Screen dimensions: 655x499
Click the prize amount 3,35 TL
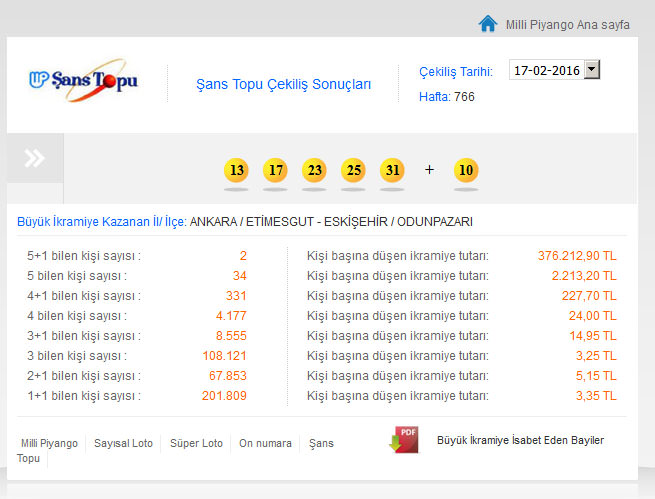coord(596,396)
